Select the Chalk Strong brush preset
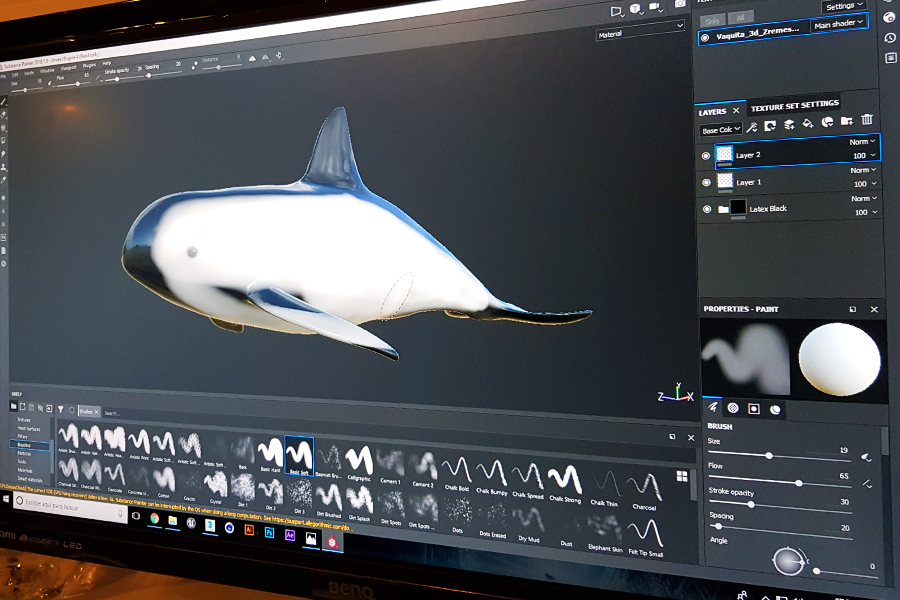 [x=564, y=478]
